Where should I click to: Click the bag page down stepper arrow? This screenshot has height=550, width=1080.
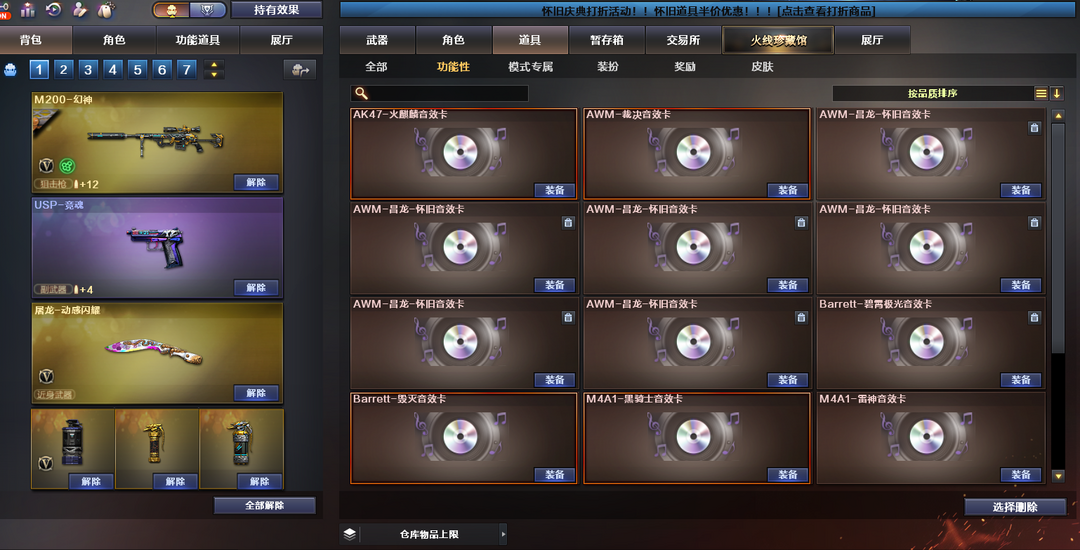click(x=214, y=74)
